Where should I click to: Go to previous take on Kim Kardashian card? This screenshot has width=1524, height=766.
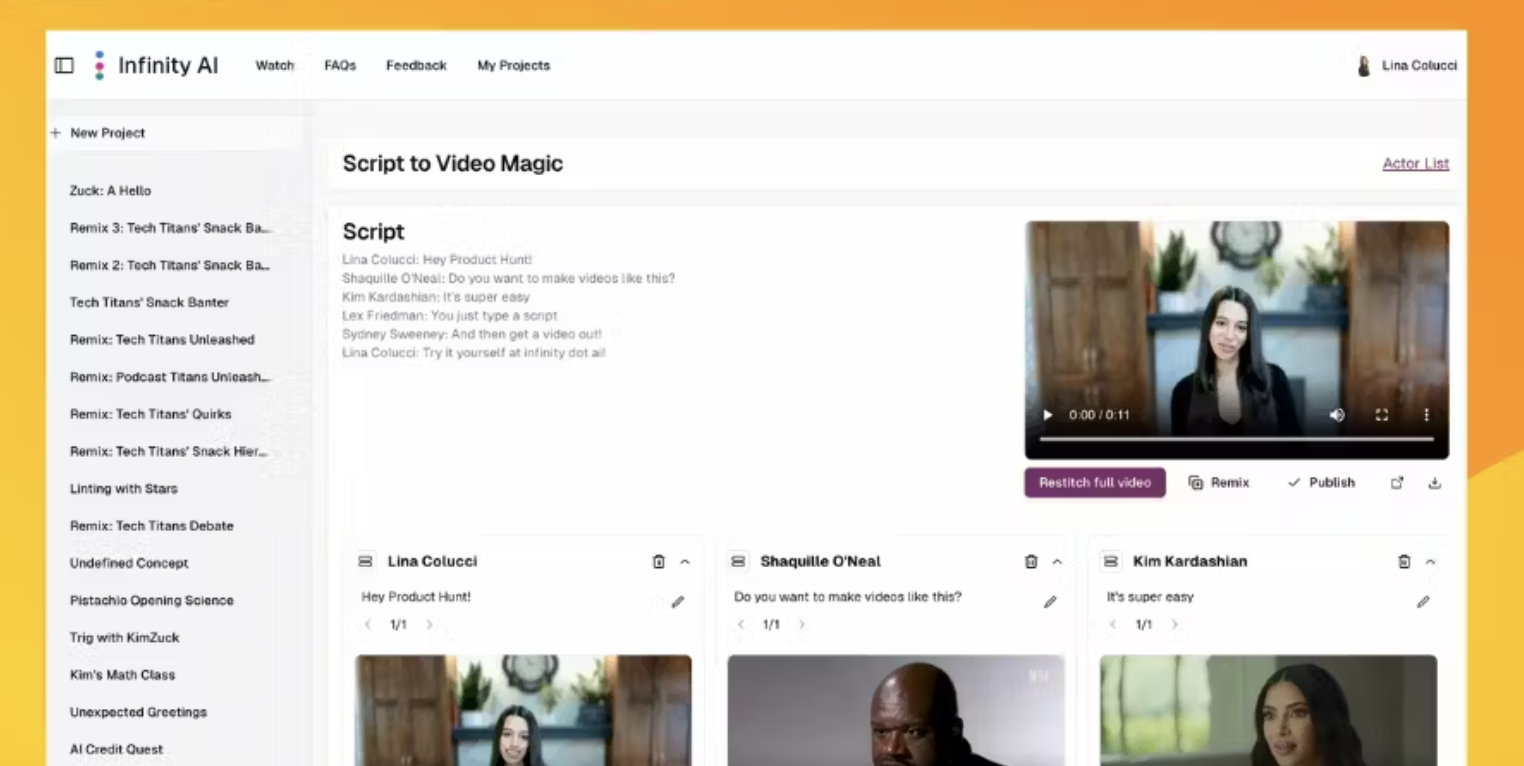coord(1113,625)
